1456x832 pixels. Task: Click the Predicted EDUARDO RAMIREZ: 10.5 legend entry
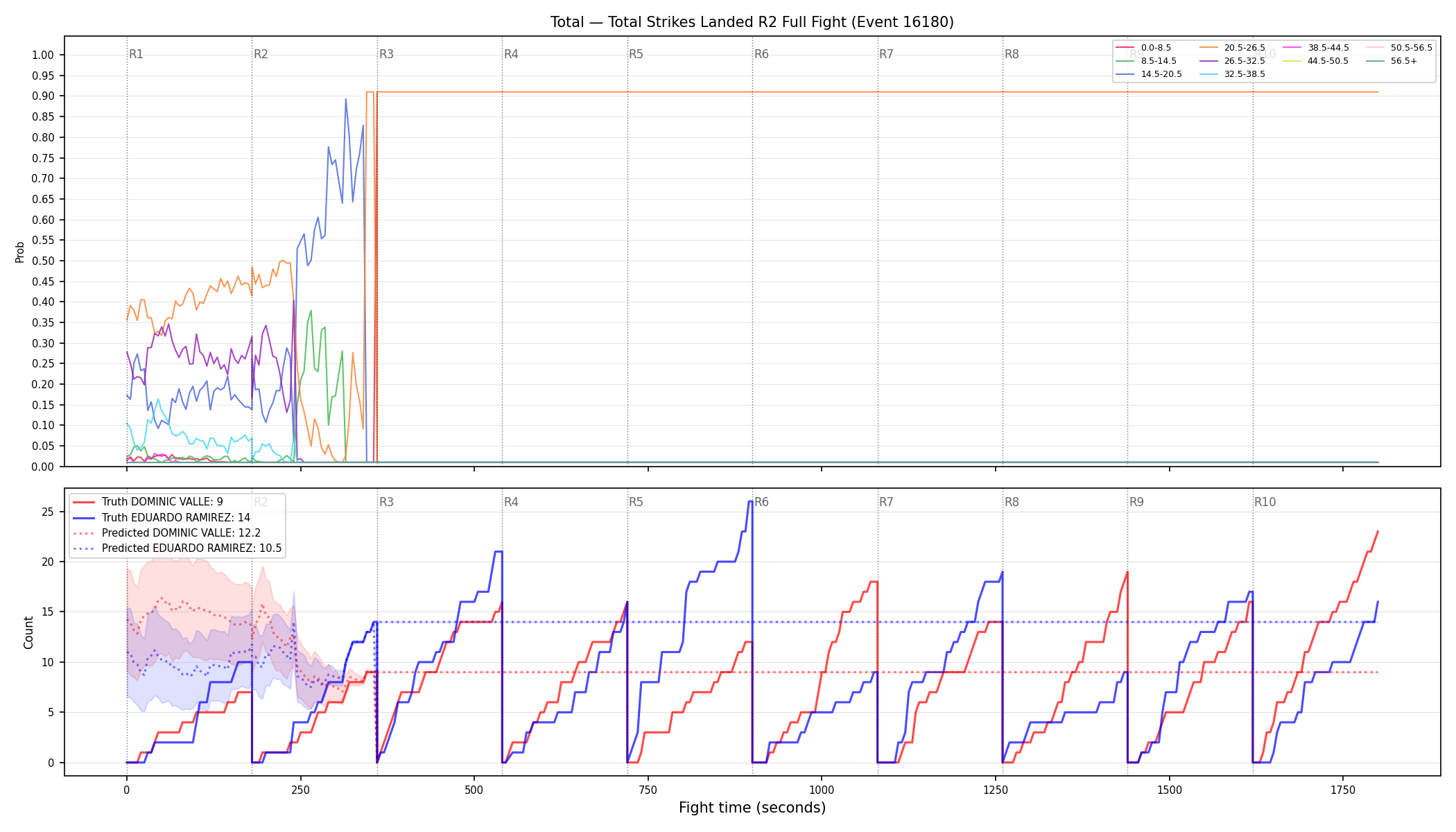point(177,548)
